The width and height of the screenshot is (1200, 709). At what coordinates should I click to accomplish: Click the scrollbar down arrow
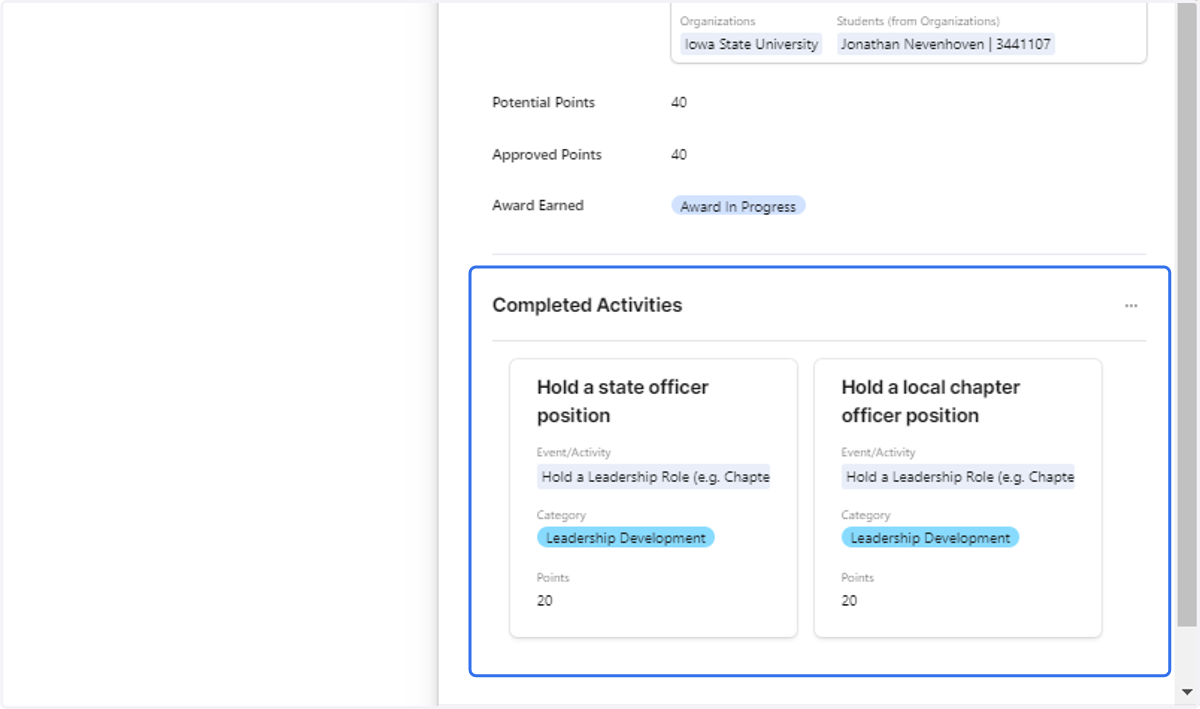[1186, 692]
